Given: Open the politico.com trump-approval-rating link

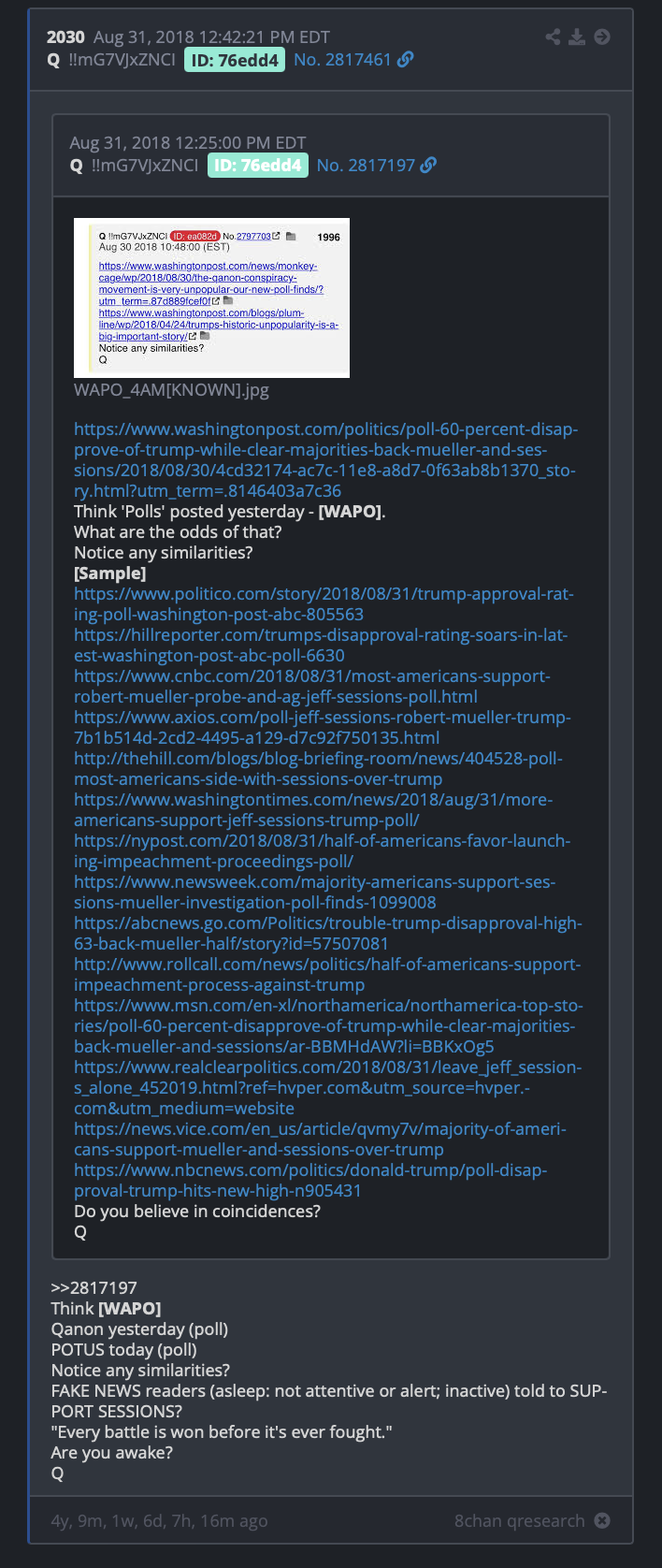Looking at the screenshot, I should click(324, 603).
